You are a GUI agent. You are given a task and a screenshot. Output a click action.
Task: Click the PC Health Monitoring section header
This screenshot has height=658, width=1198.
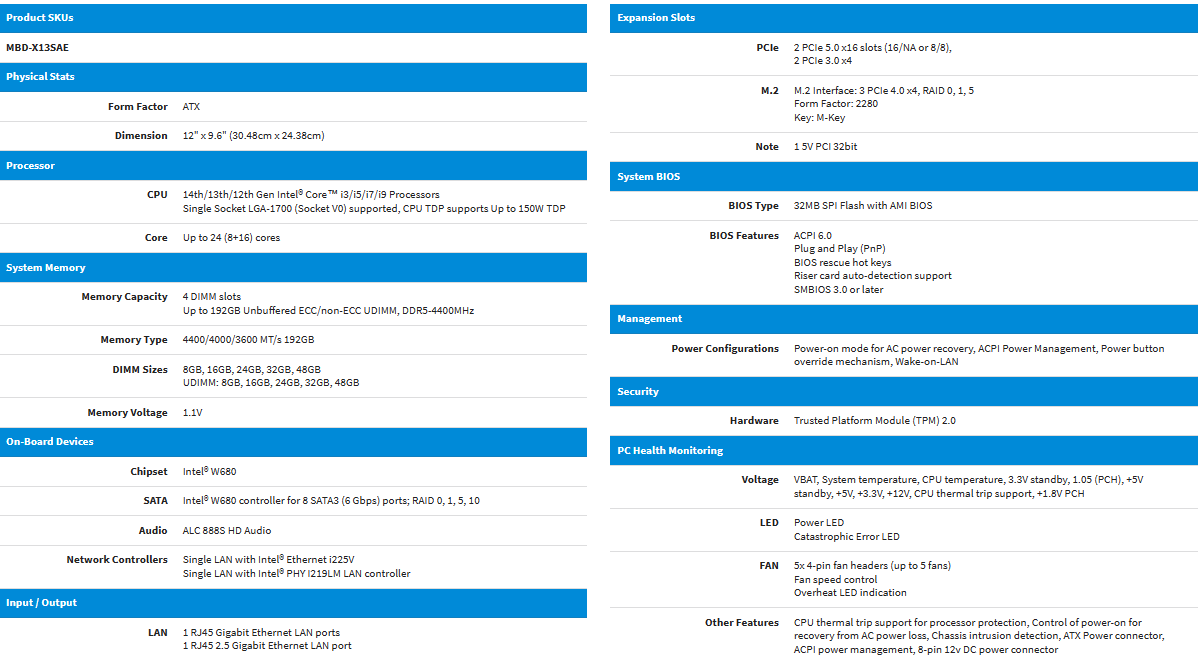(904, 451)
